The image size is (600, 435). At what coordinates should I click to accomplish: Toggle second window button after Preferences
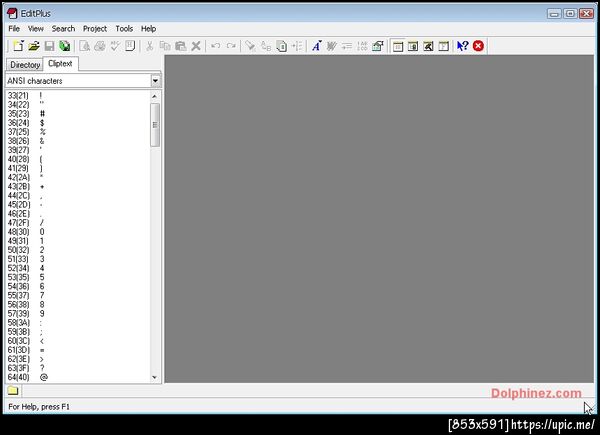tap(413, 46)
